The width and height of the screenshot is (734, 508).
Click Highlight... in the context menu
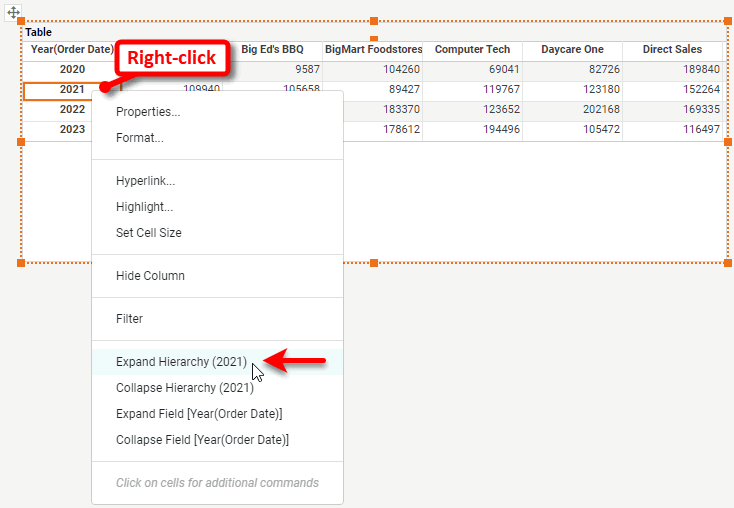144,207
